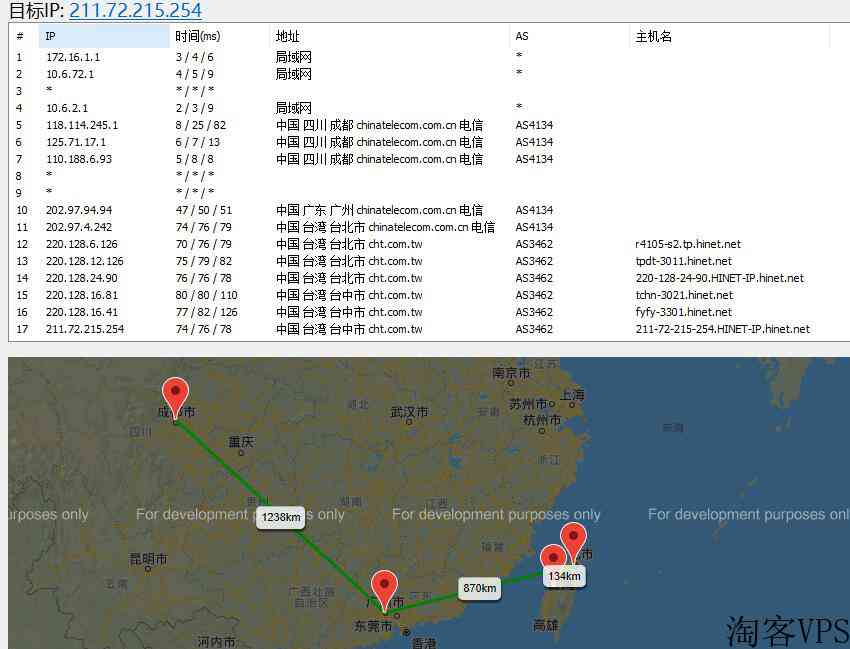Click the 局域网 address in hop 1 row
This screenshot has width=850, height=649.
coord(293,57)
